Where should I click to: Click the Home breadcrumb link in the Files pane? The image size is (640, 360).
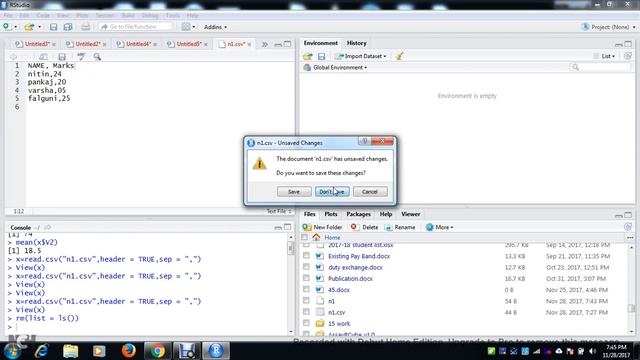click(x=332, y=238)
